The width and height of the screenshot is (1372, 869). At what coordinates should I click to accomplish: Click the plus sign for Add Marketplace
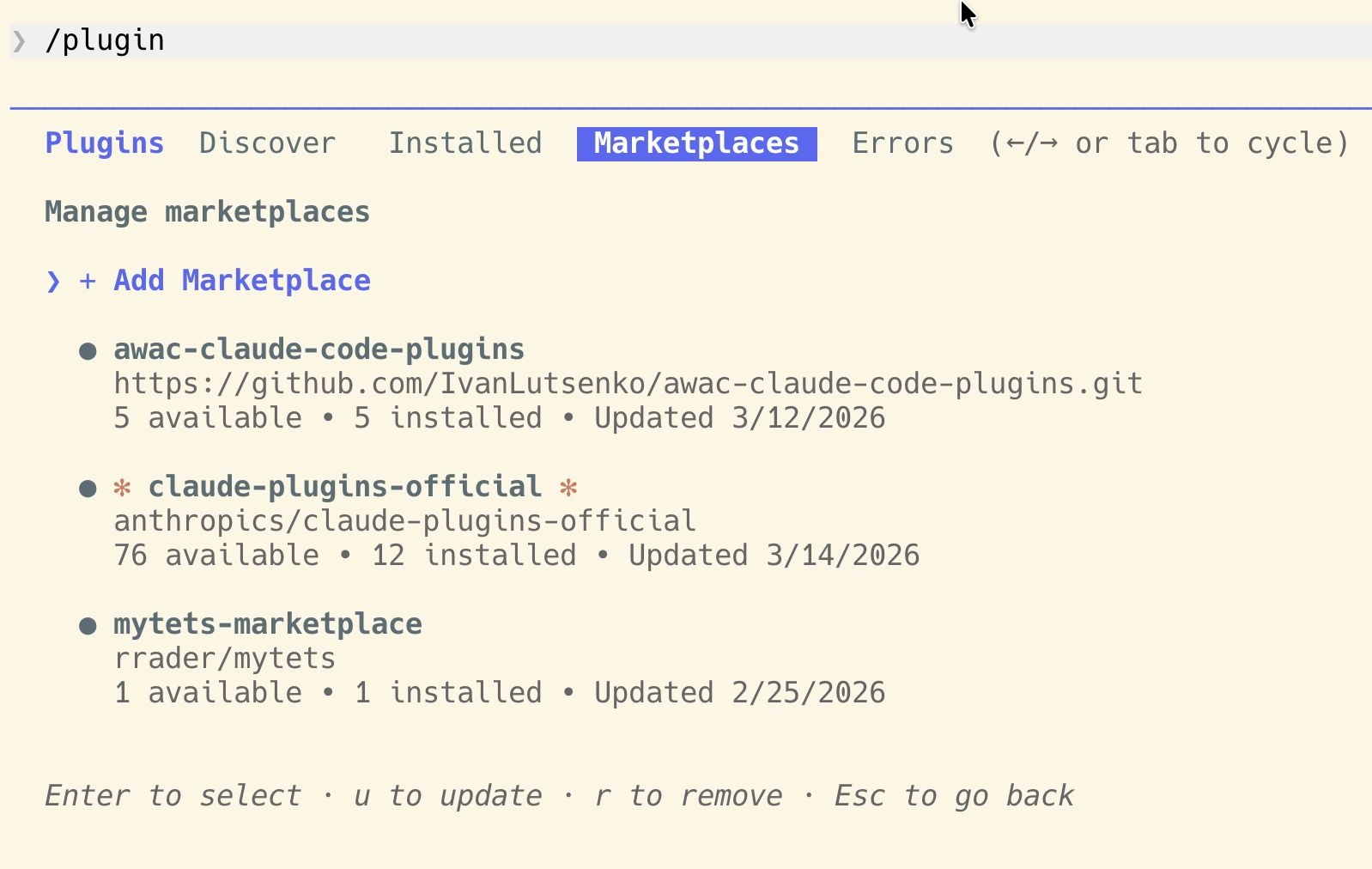88,281
